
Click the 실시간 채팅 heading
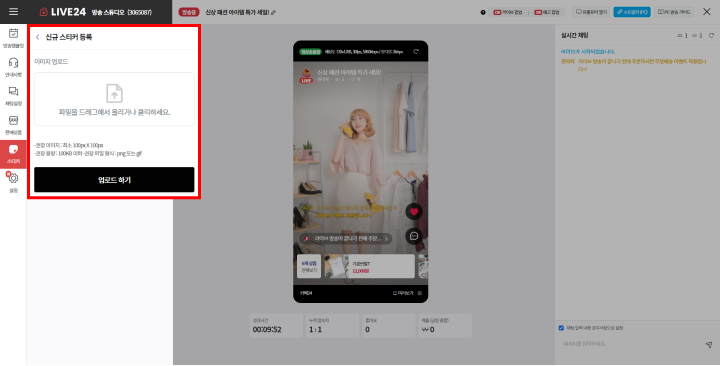coord(574,35)
